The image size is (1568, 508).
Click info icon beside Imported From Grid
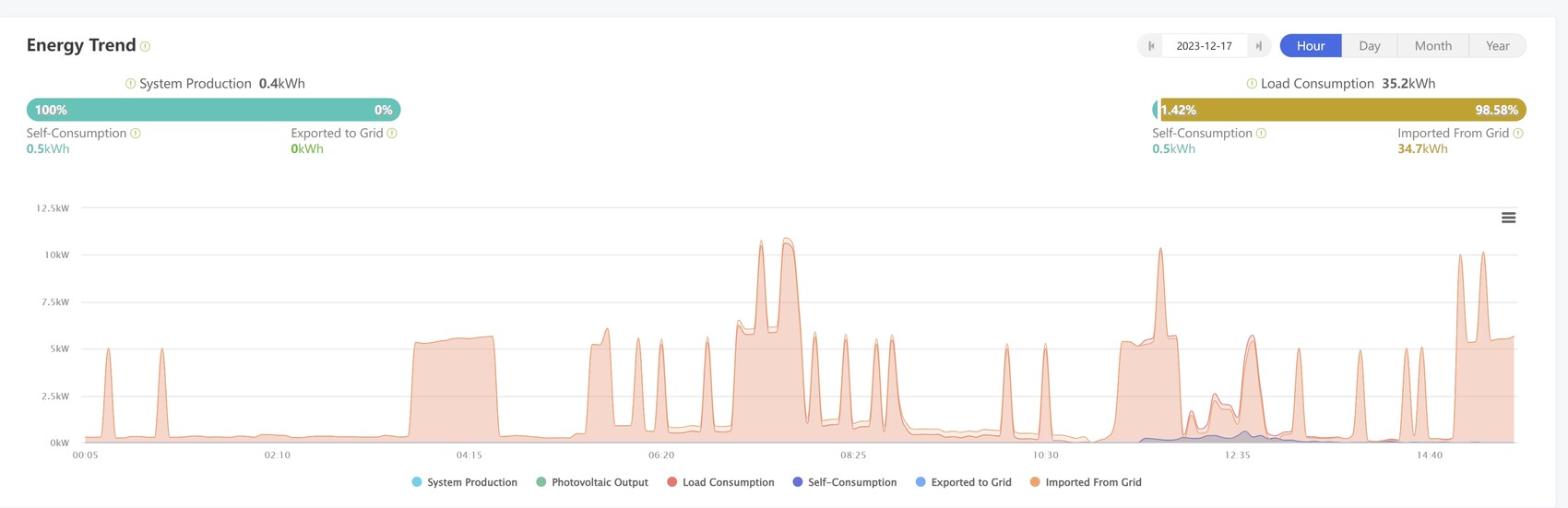(1518, 134)
